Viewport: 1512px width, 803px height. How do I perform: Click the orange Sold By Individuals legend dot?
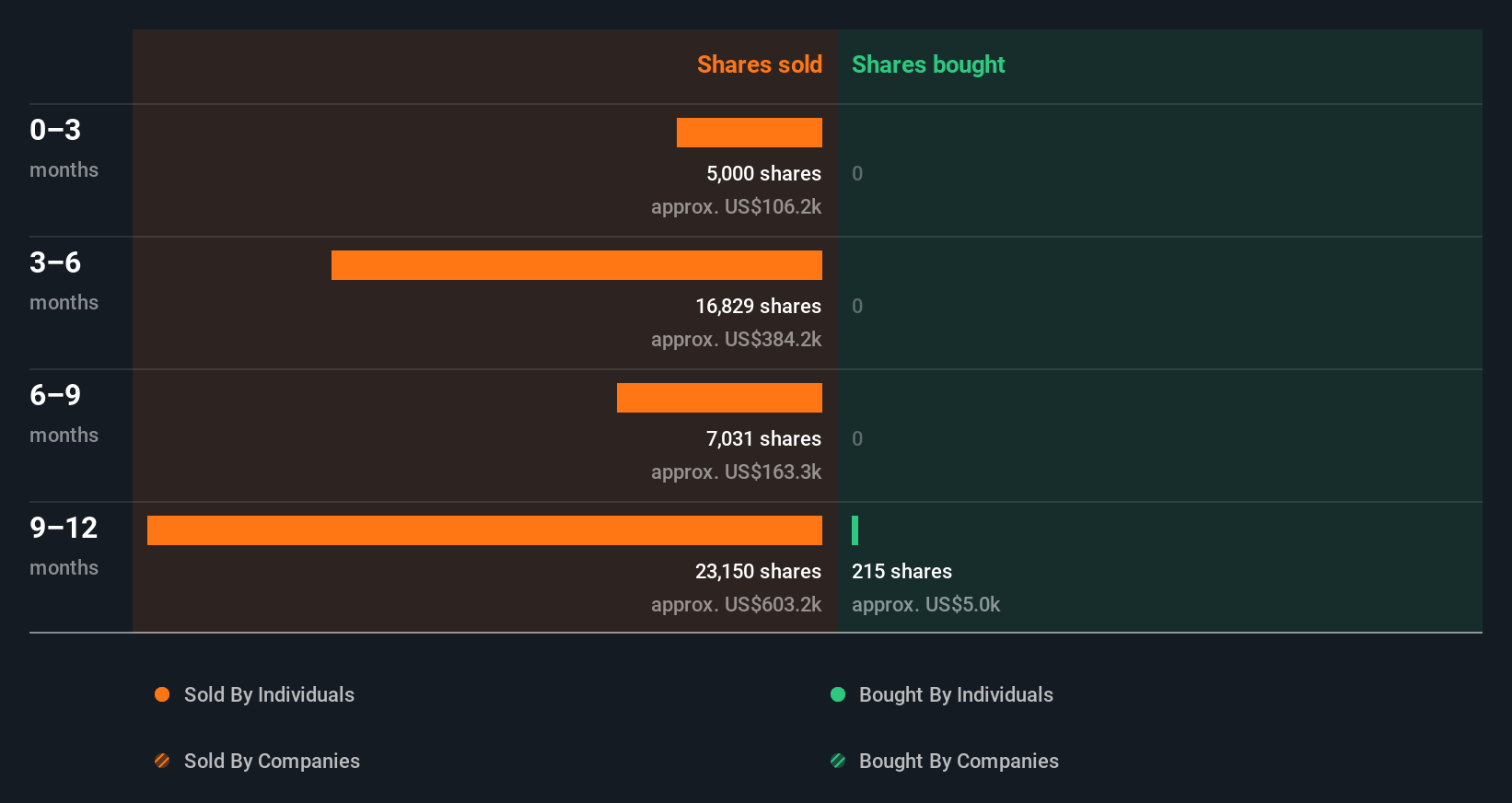point(162,694)
